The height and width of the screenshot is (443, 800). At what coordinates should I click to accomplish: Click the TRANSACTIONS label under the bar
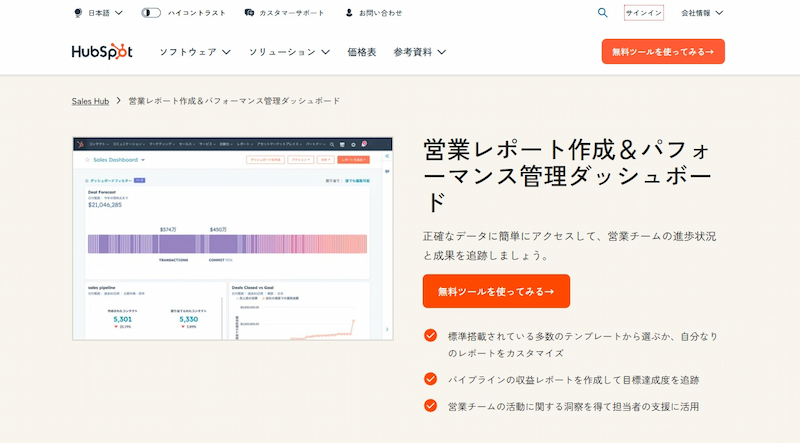173,260
